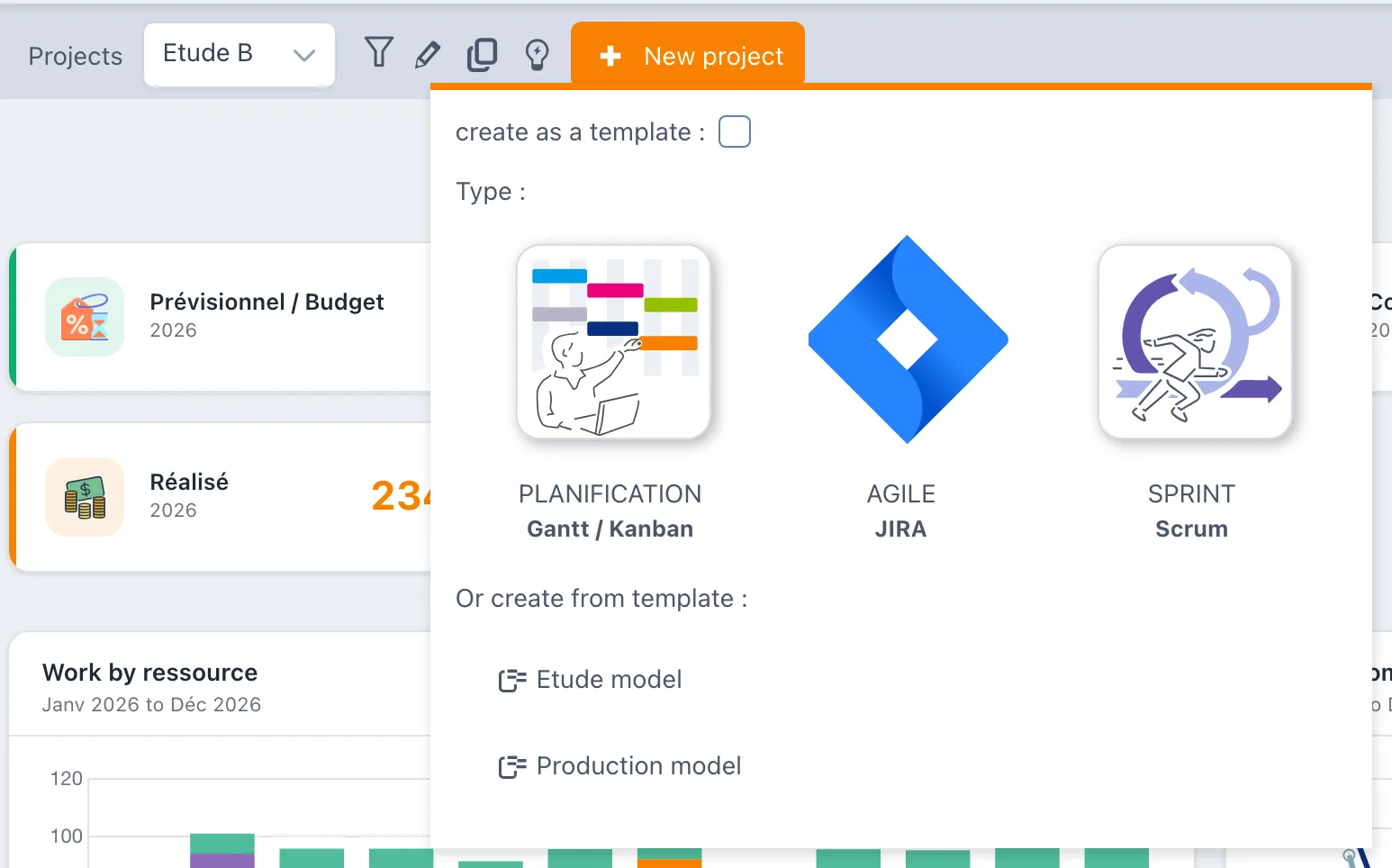Click the Projects label
Screen dimensions: 1392x868
coord(76,57)
